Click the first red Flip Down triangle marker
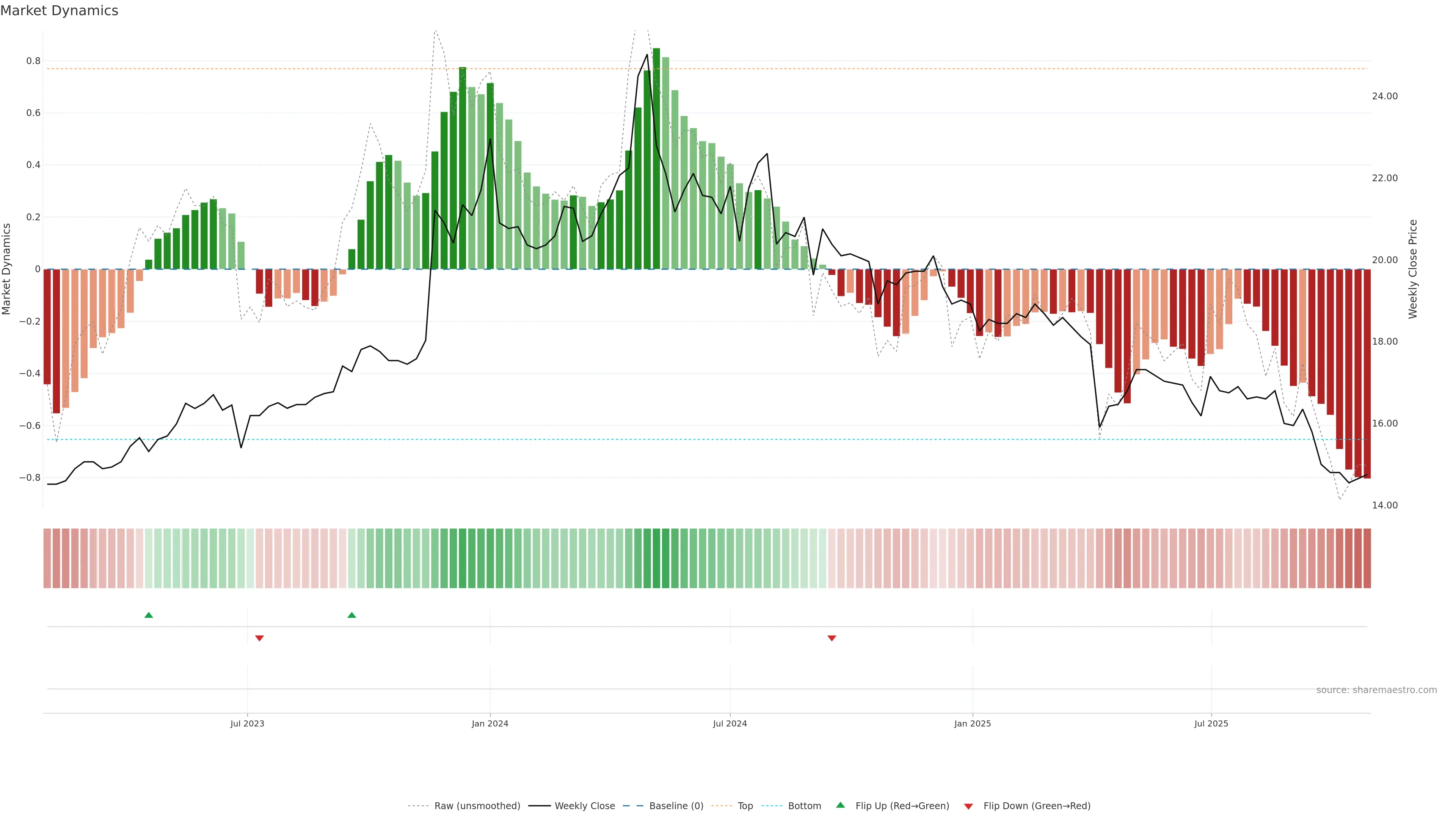The image size is (1456, 819). point(259,638)
